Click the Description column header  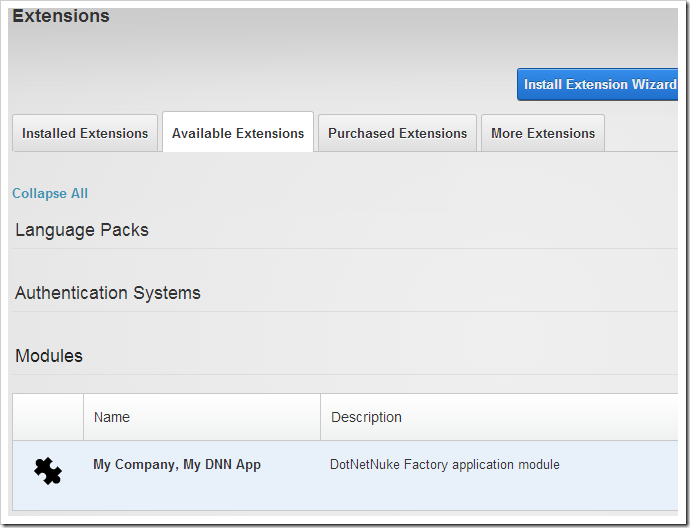[x=366, y=417]
